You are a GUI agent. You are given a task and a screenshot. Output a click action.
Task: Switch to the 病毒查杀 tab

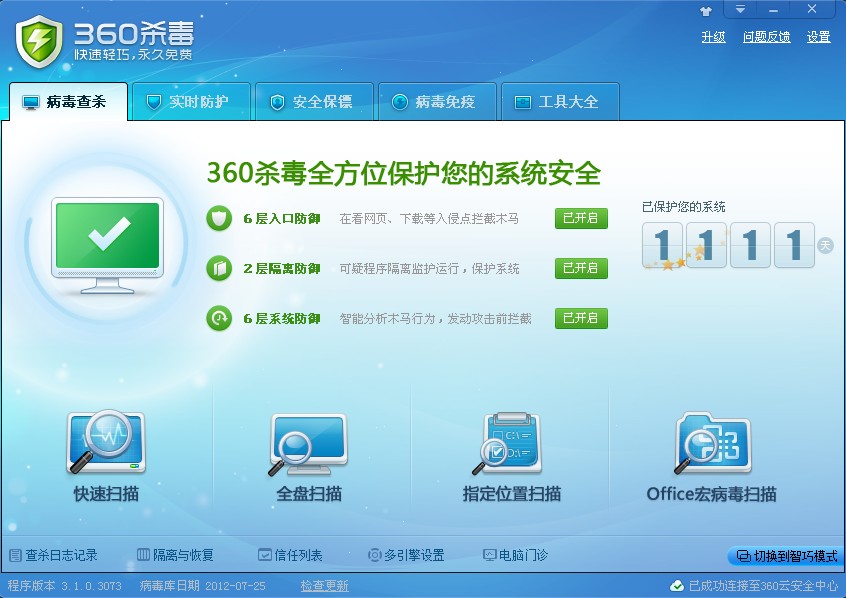coord(69,101)
